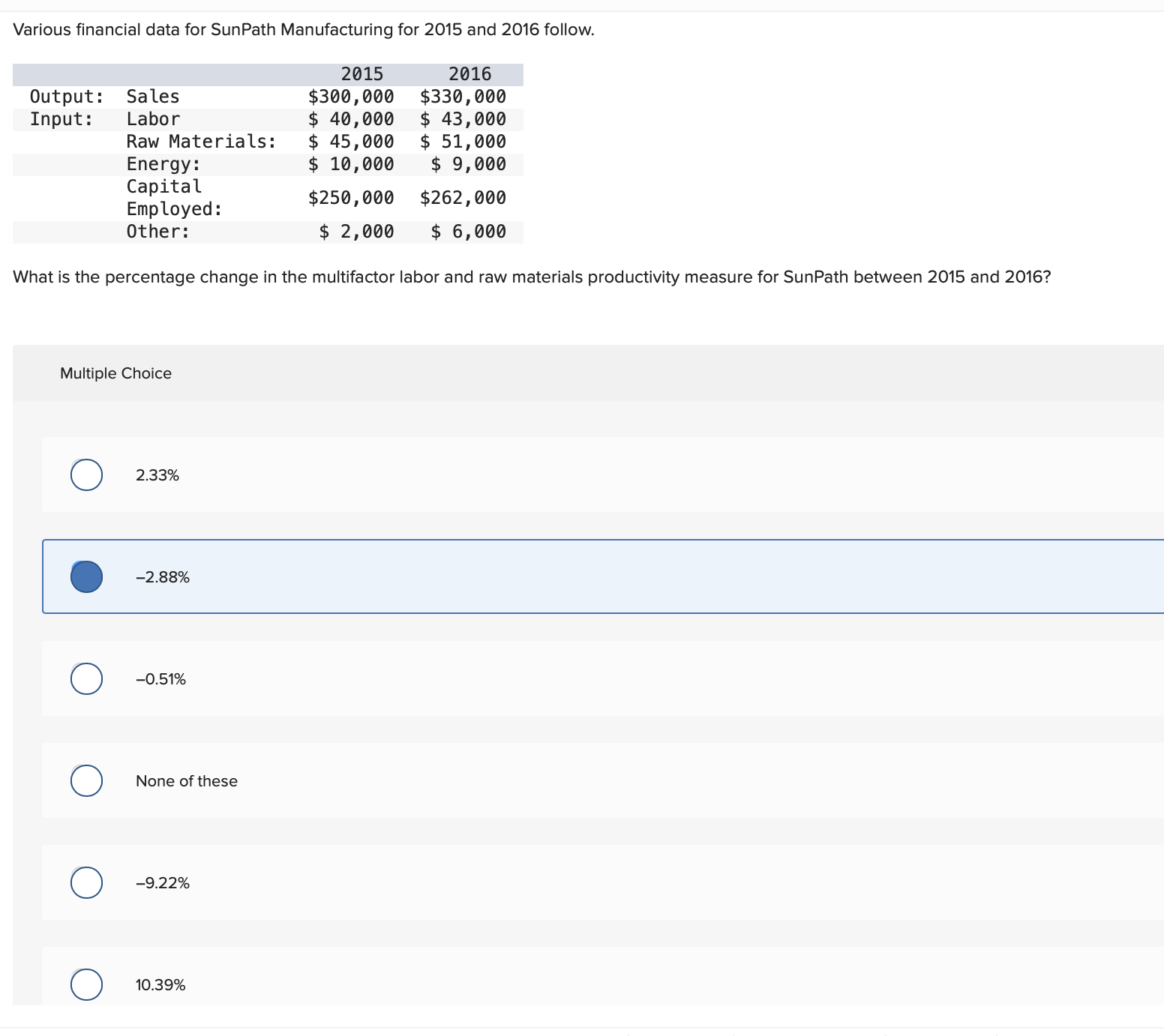Screen dimensions: 1164x1036
Task: Click the None of these label text
Action: click(x=187, y=781)
